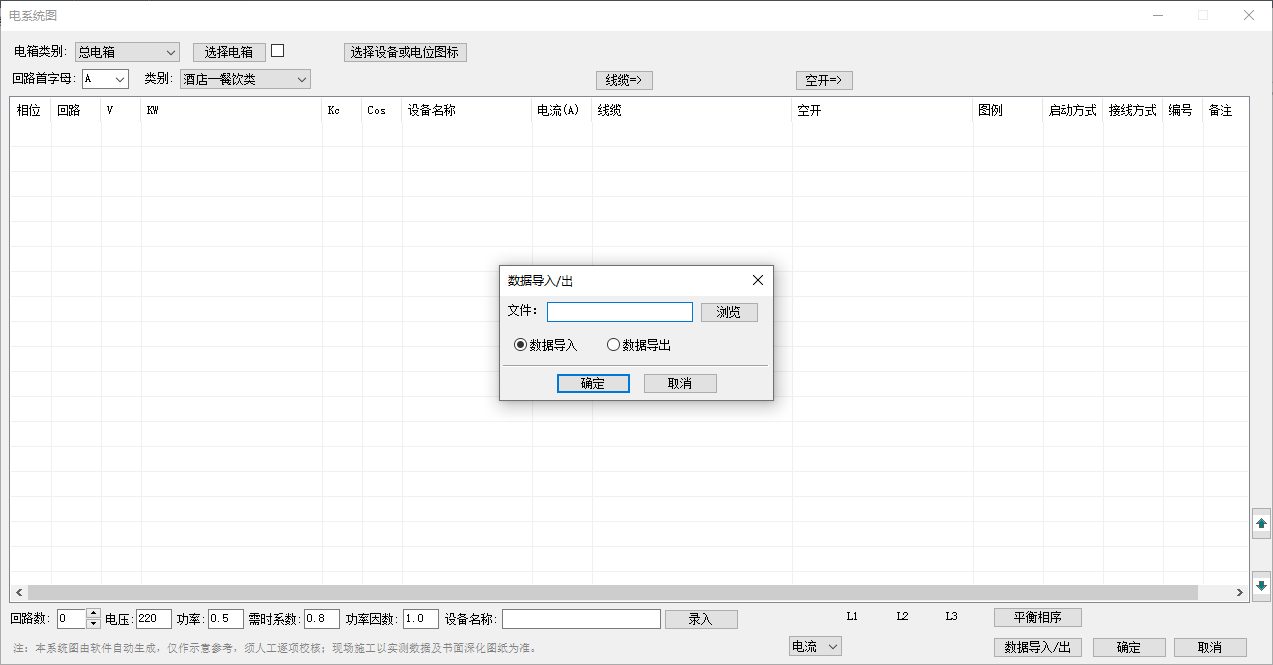Image resolution: width=1273 pixels, height=665 pixels.
Task: Click the L3 phase label
Action: pos(952,617)
